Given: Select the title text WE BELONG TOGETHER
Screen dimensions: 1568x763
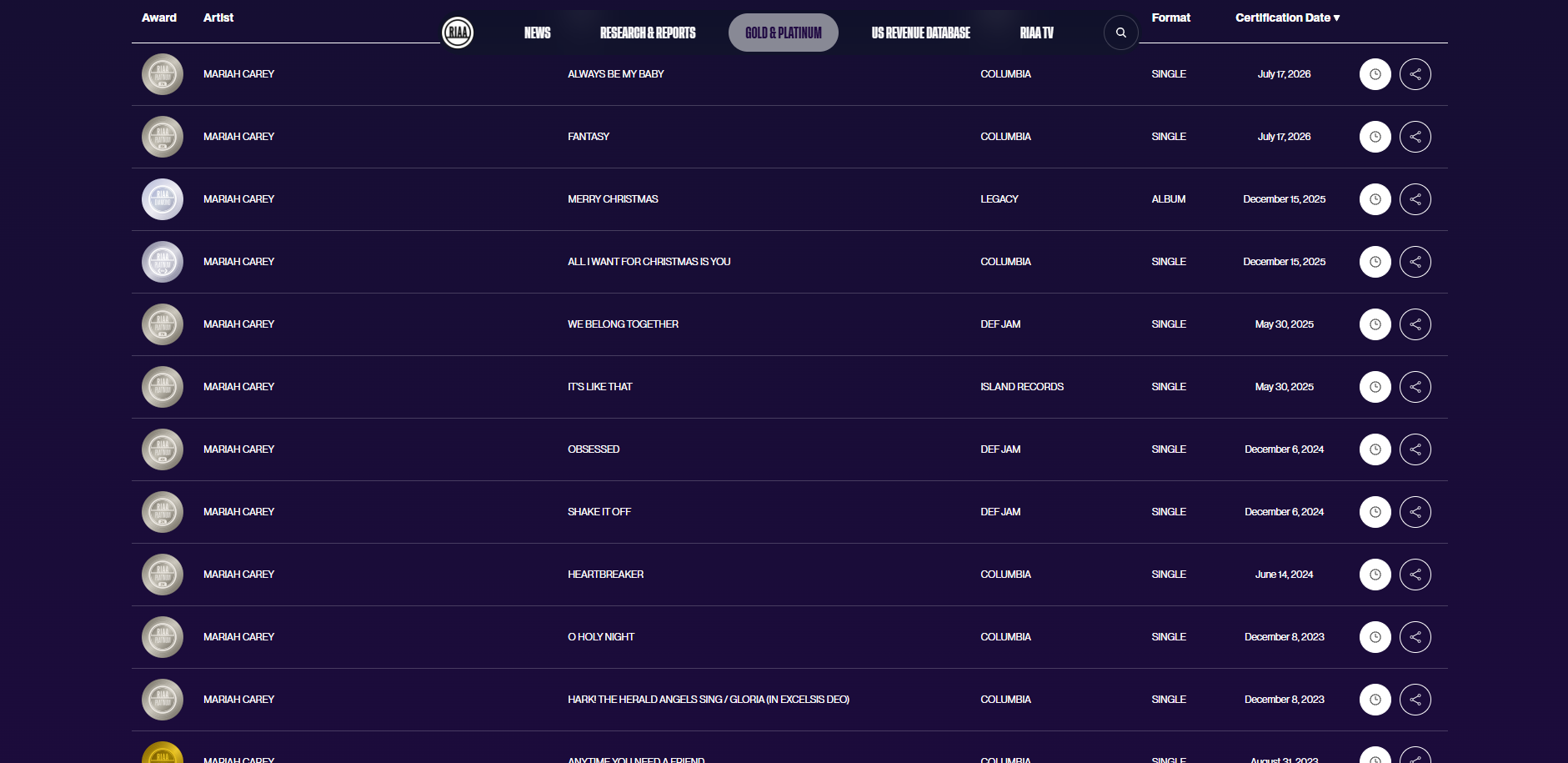Looking at the screenshot, I should 624,324.
